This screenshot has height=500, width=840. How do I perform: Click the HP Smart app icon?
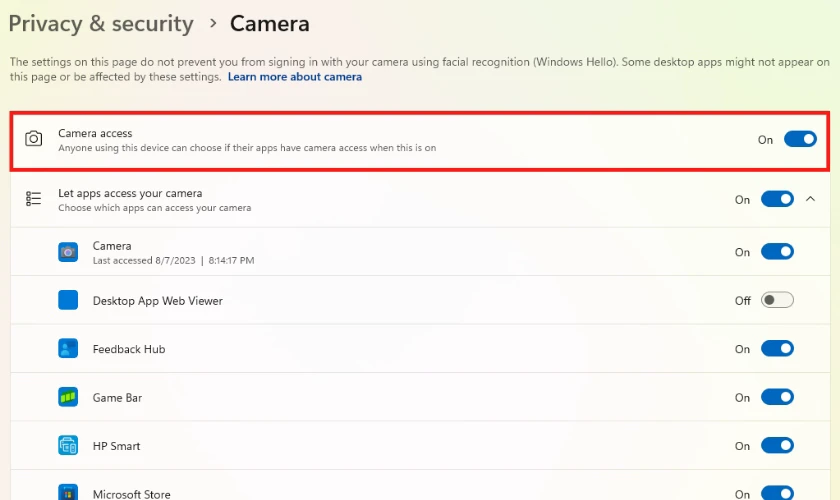(x=68, y=445)
